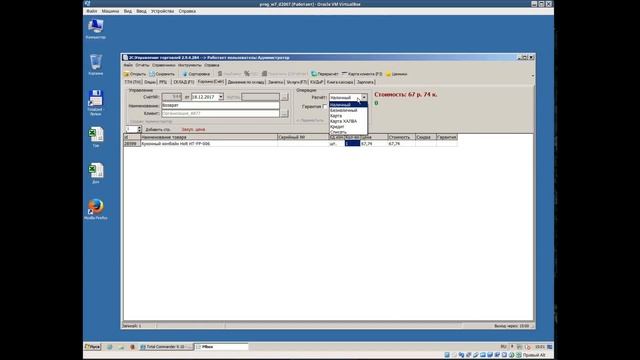Click the browse button beside Клиент field
This screenshot has width=640, height=360.
pyautogui.click(x=284, y=113)
